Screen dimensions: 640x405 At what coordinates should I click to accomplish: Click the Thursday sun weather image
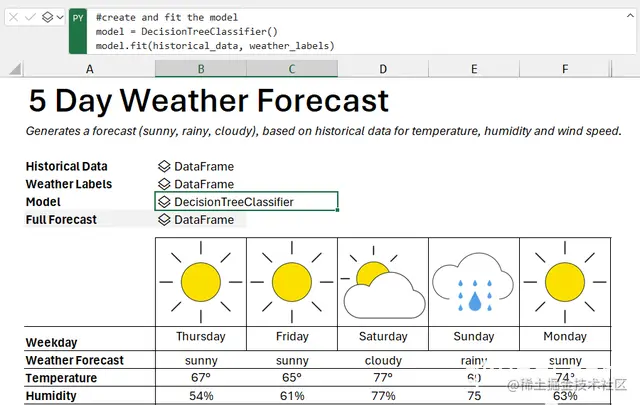pyautogui.click(x=201, y=282)
